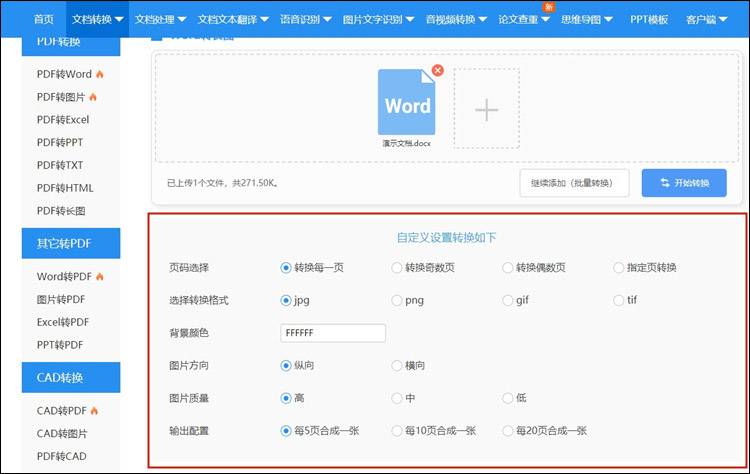
Task: Open PPT转PDF in sidebar
Action: (x=60, y=345)
